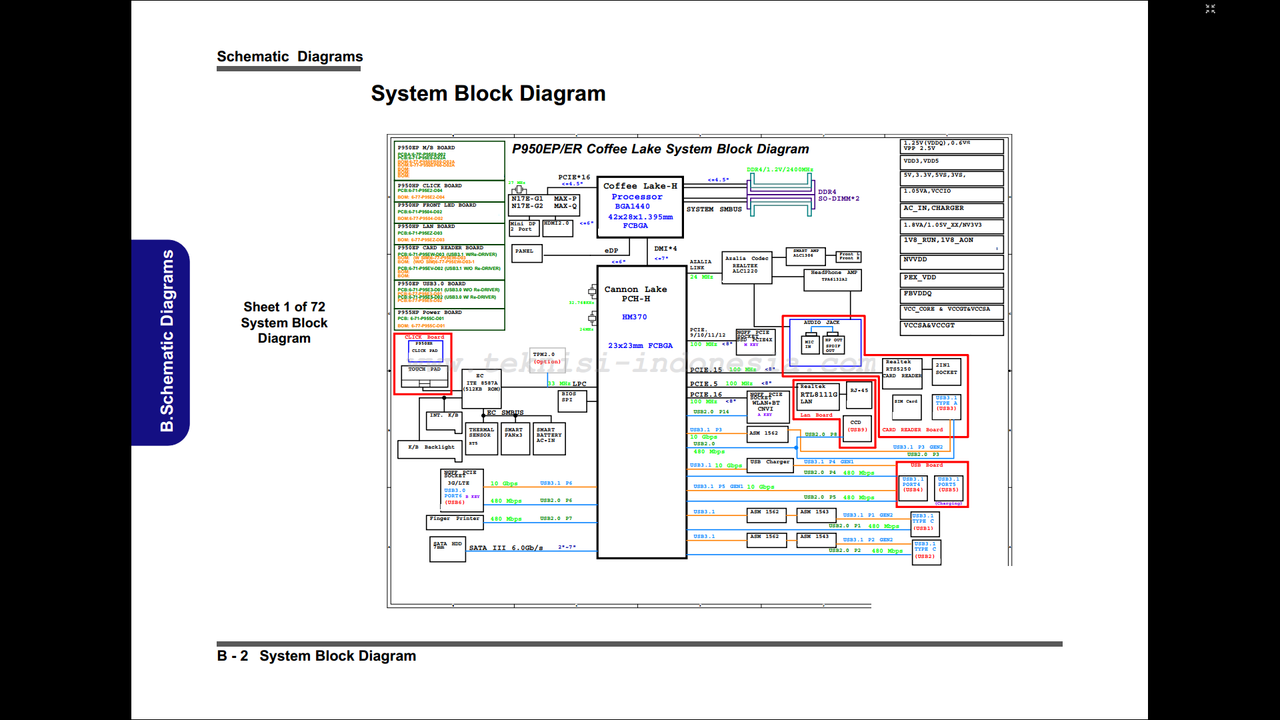Click the 'TOUCH PAD' box

(x=425, y=375)
